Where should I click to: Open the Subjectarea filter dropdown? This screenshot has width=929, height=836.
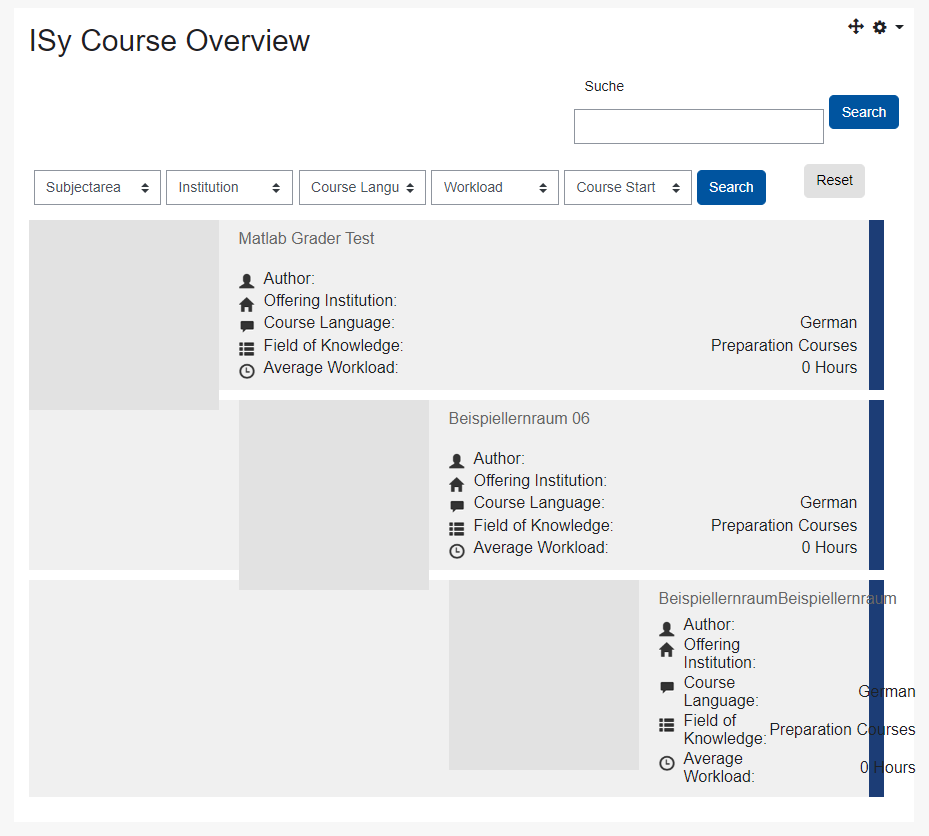(x=97, y=187)
